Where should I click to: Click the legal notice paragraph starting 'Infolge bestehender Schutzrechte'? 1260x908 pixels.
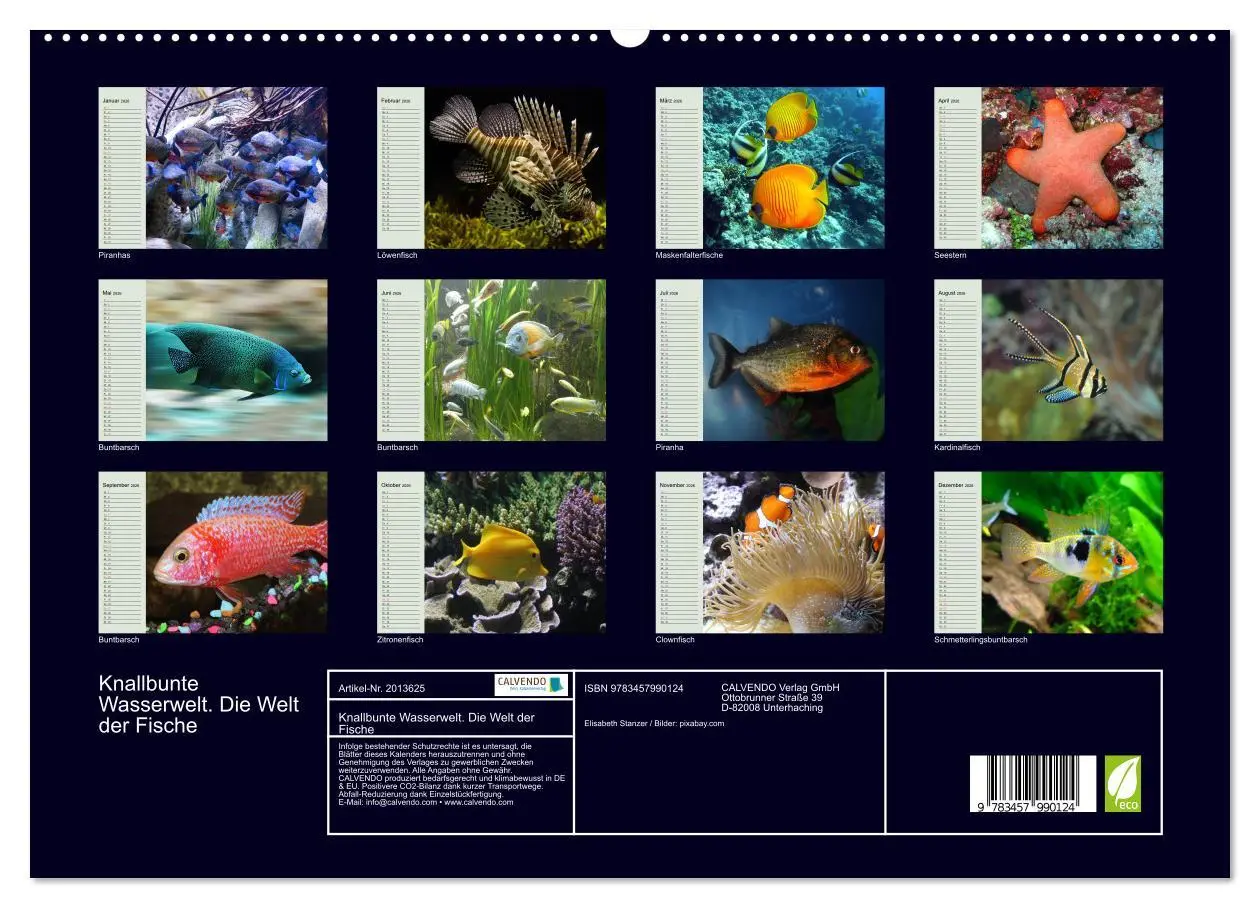click(452, 774)
